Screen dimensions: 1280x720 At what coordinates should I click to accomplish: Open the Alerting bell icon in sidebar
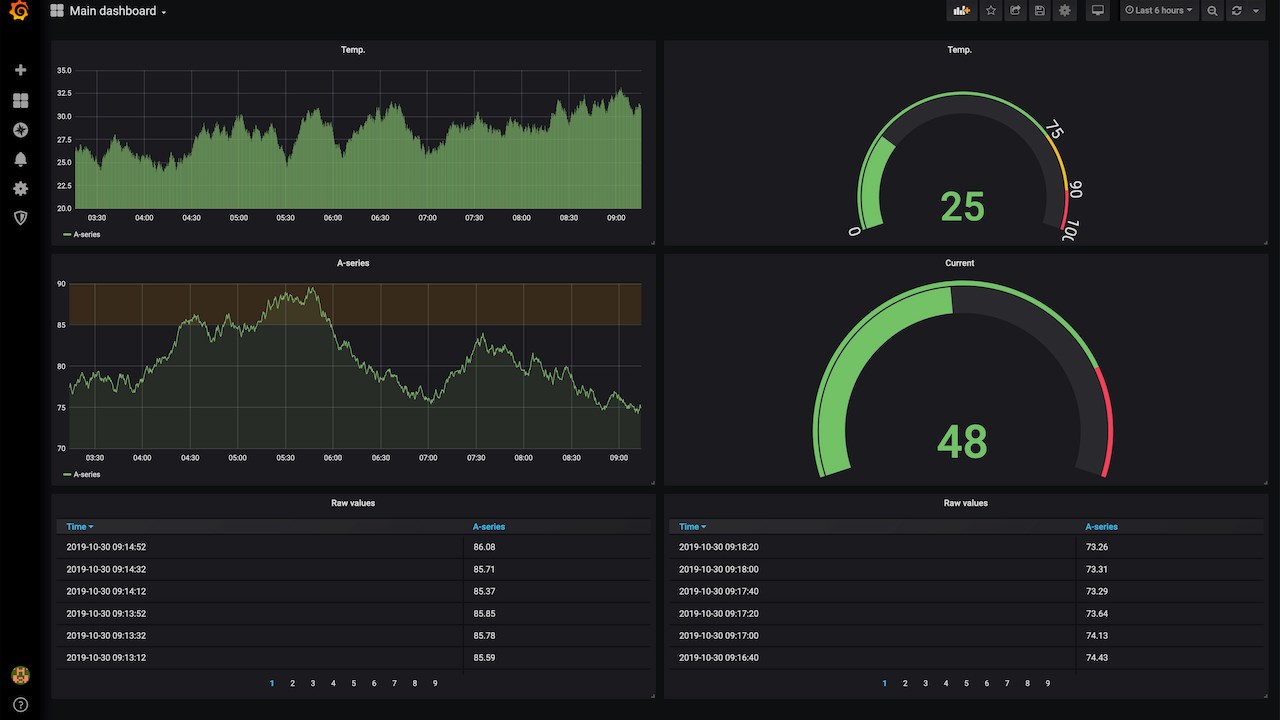[x=20, y=159]
